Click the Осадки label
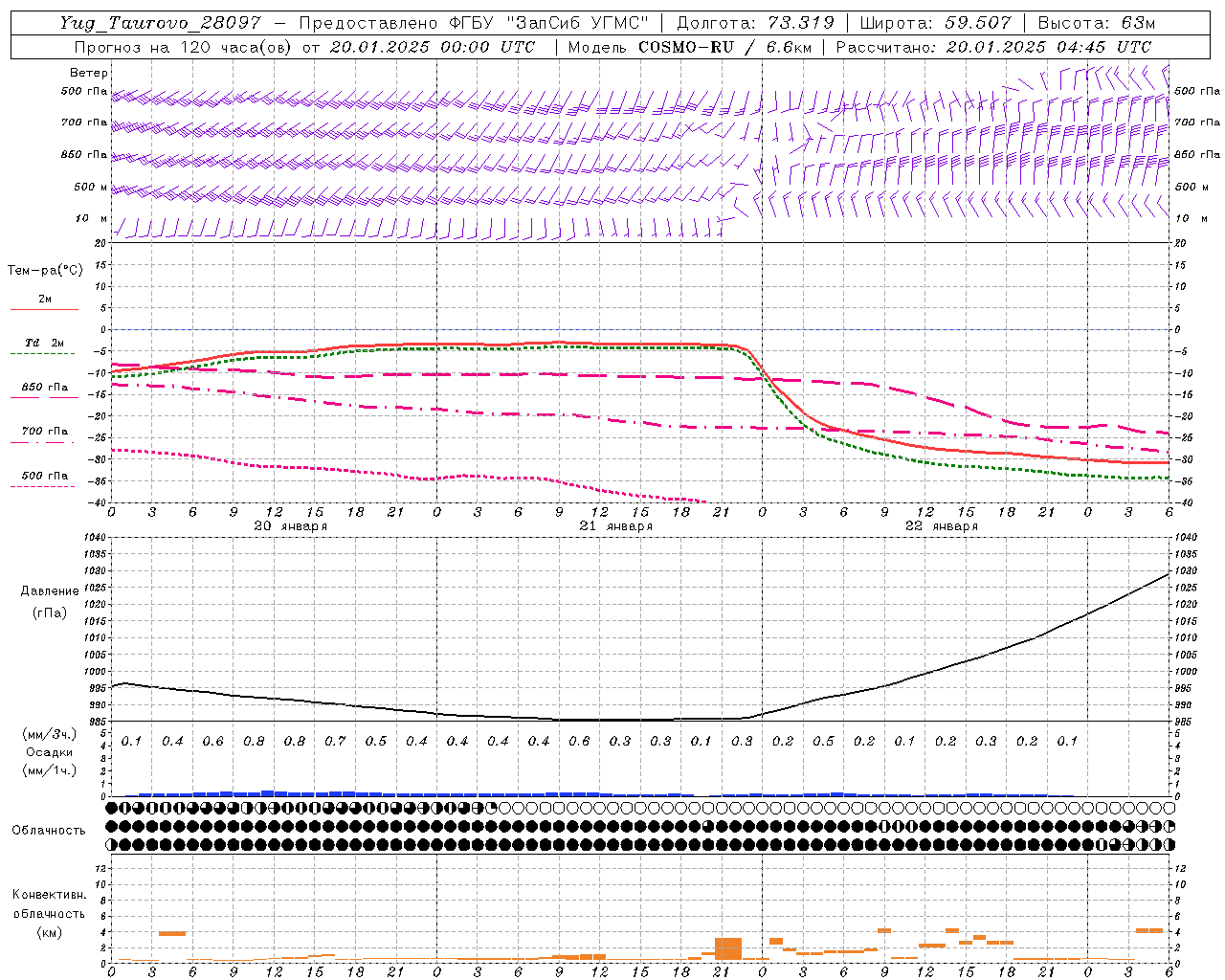Screen dimensions: 1225x980 50,752
